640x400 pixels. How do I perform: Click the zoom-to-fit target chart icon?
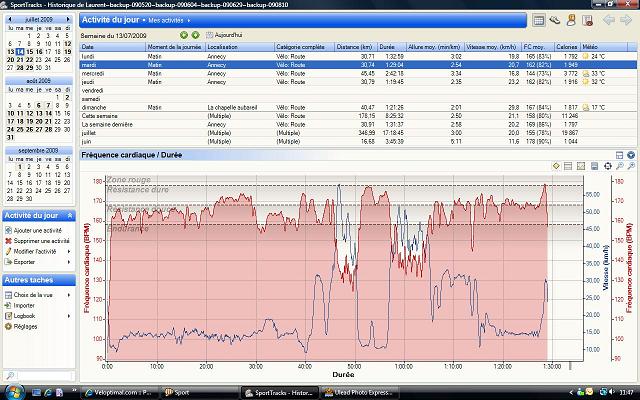608,166
